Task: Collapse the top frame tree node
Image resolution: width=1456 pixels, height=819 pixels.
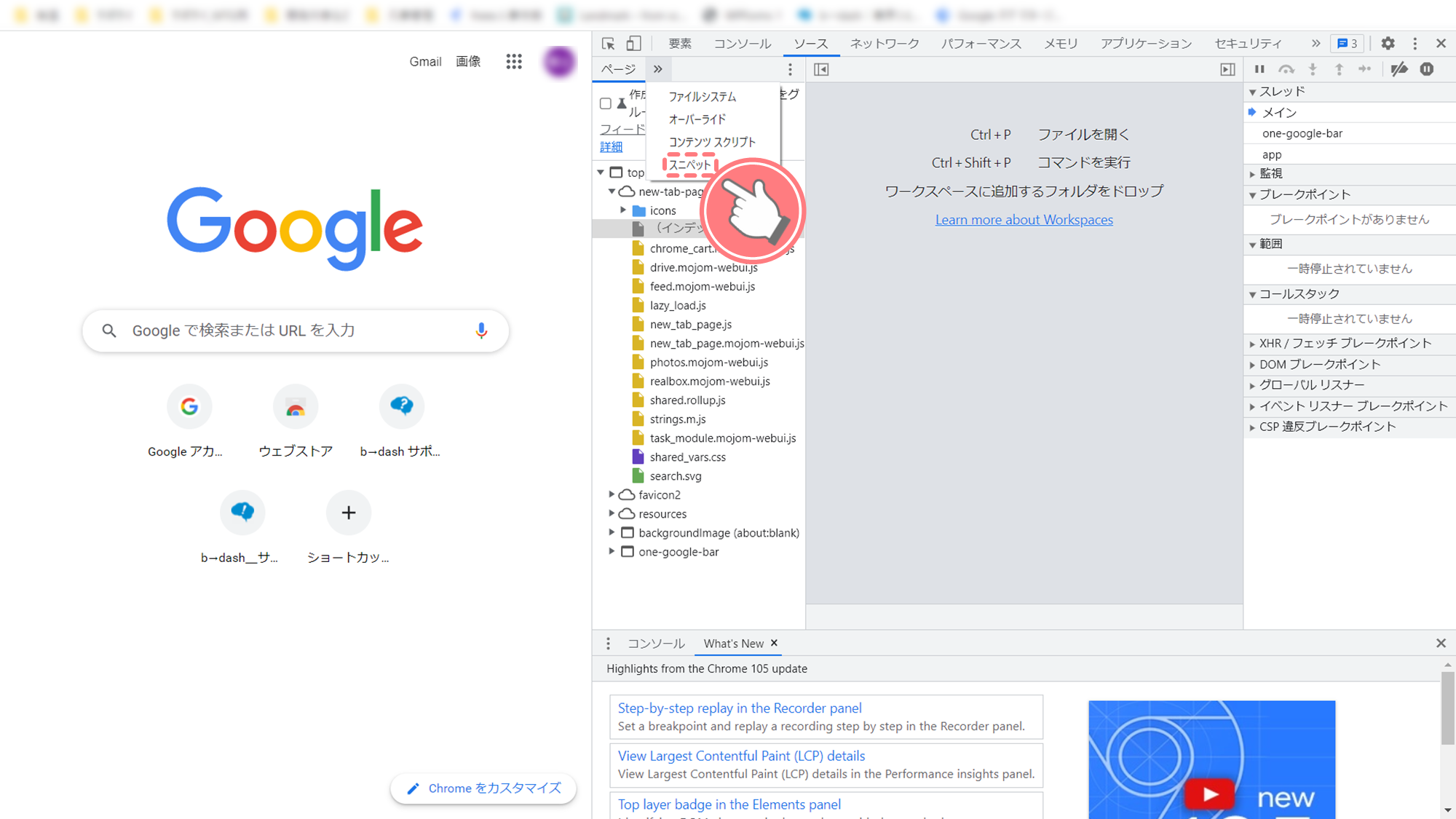Action: pos(601,173)
